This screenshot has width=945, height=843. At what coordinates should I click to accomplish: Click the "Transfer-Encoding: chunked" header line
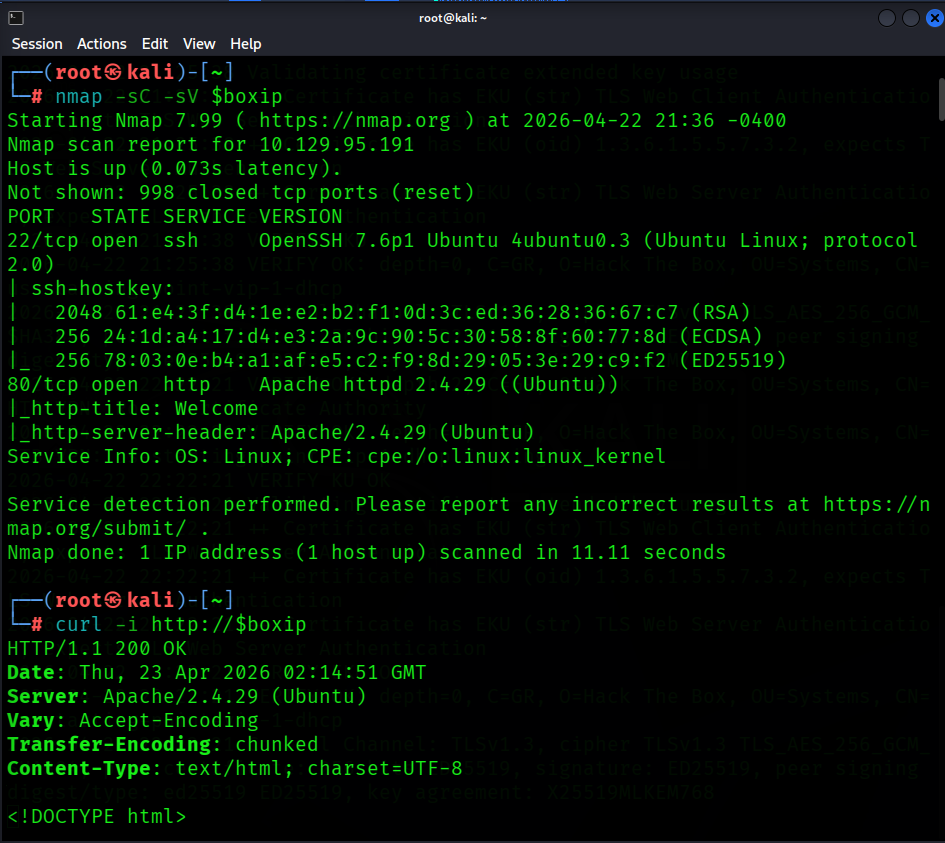[163, 745]
